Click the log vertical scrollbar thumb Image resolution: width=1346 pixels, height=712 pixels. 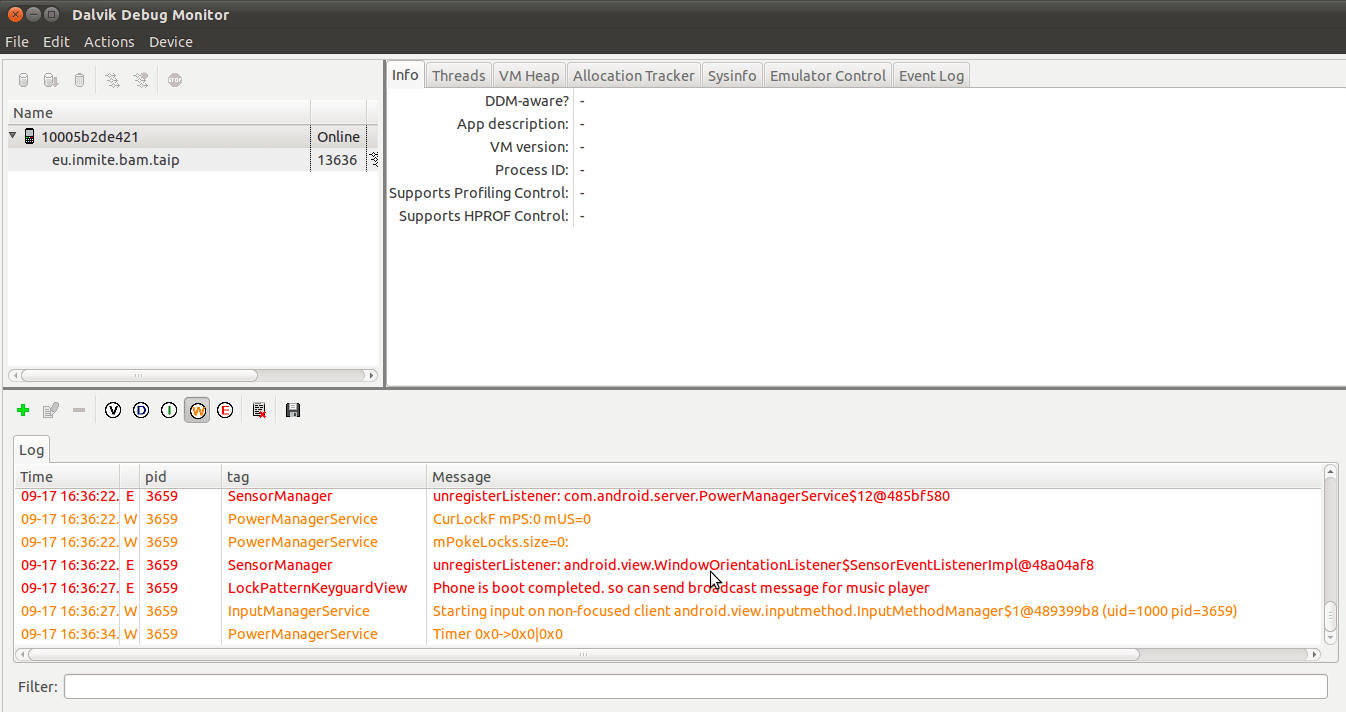pos(1331,615)
